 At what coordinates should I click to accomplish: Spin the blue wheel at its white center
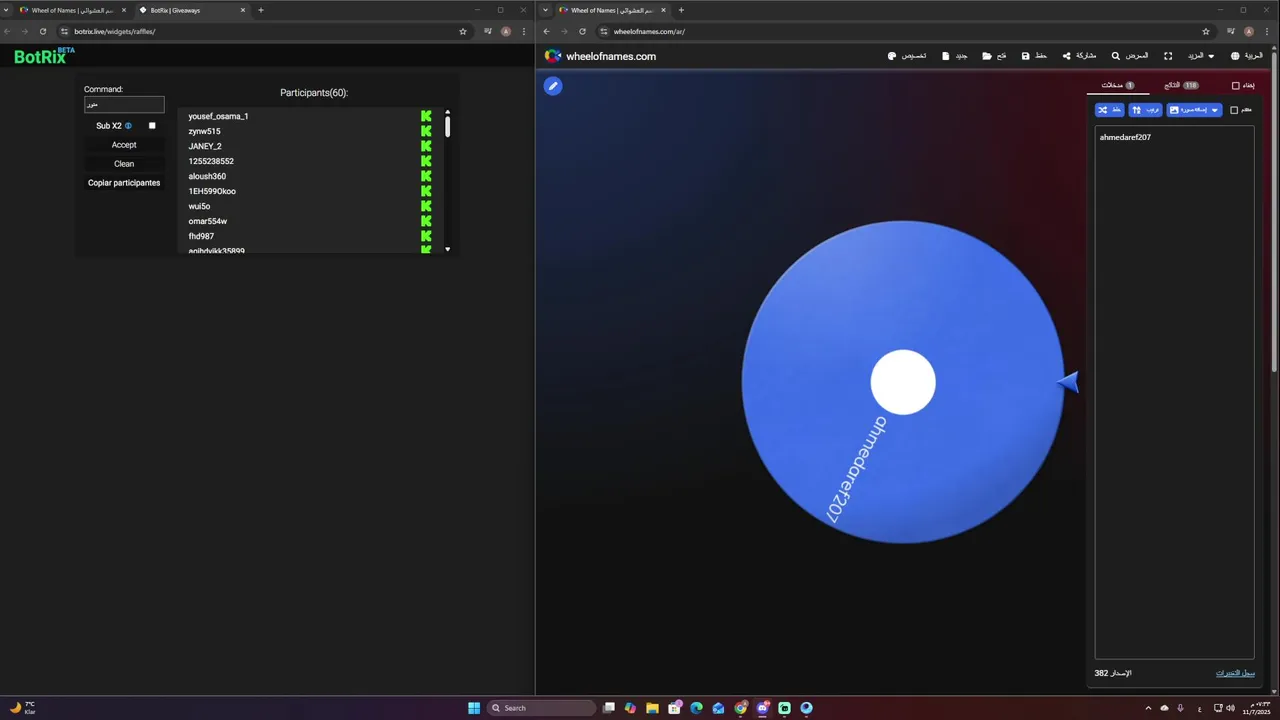click(903, 382)
